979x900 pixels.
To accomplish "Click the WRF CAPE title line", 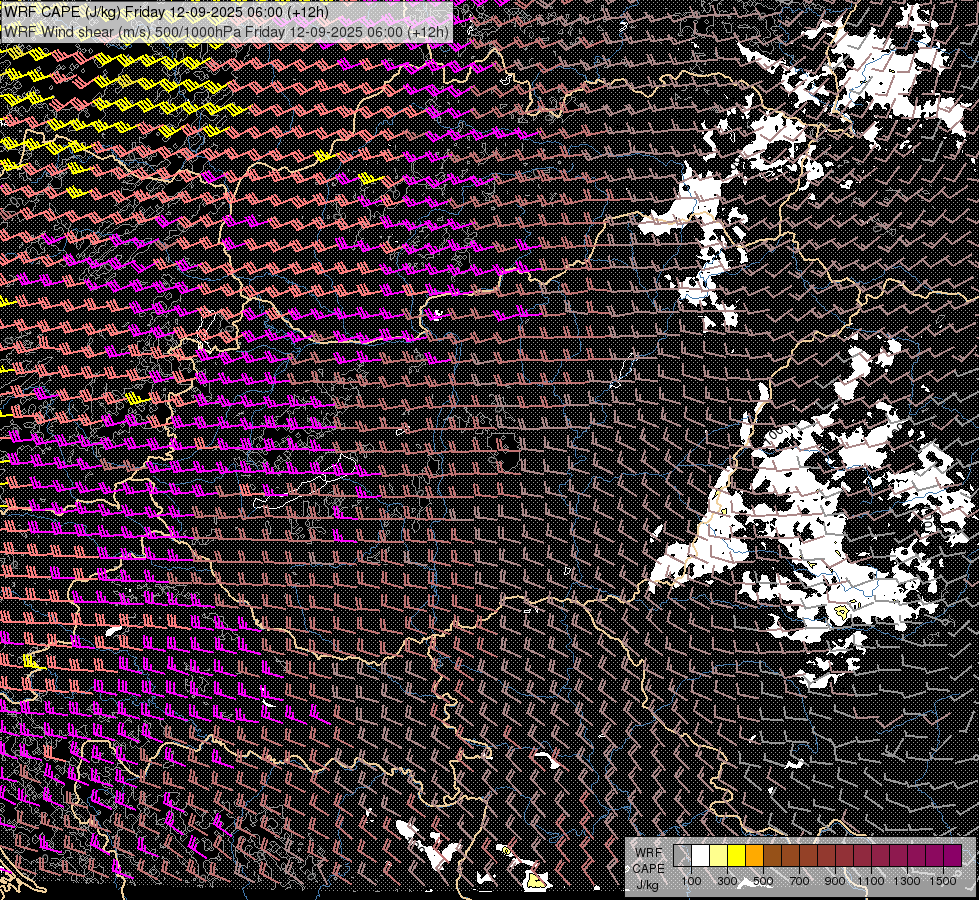I will pyautogui.click(x=166, y=12).
